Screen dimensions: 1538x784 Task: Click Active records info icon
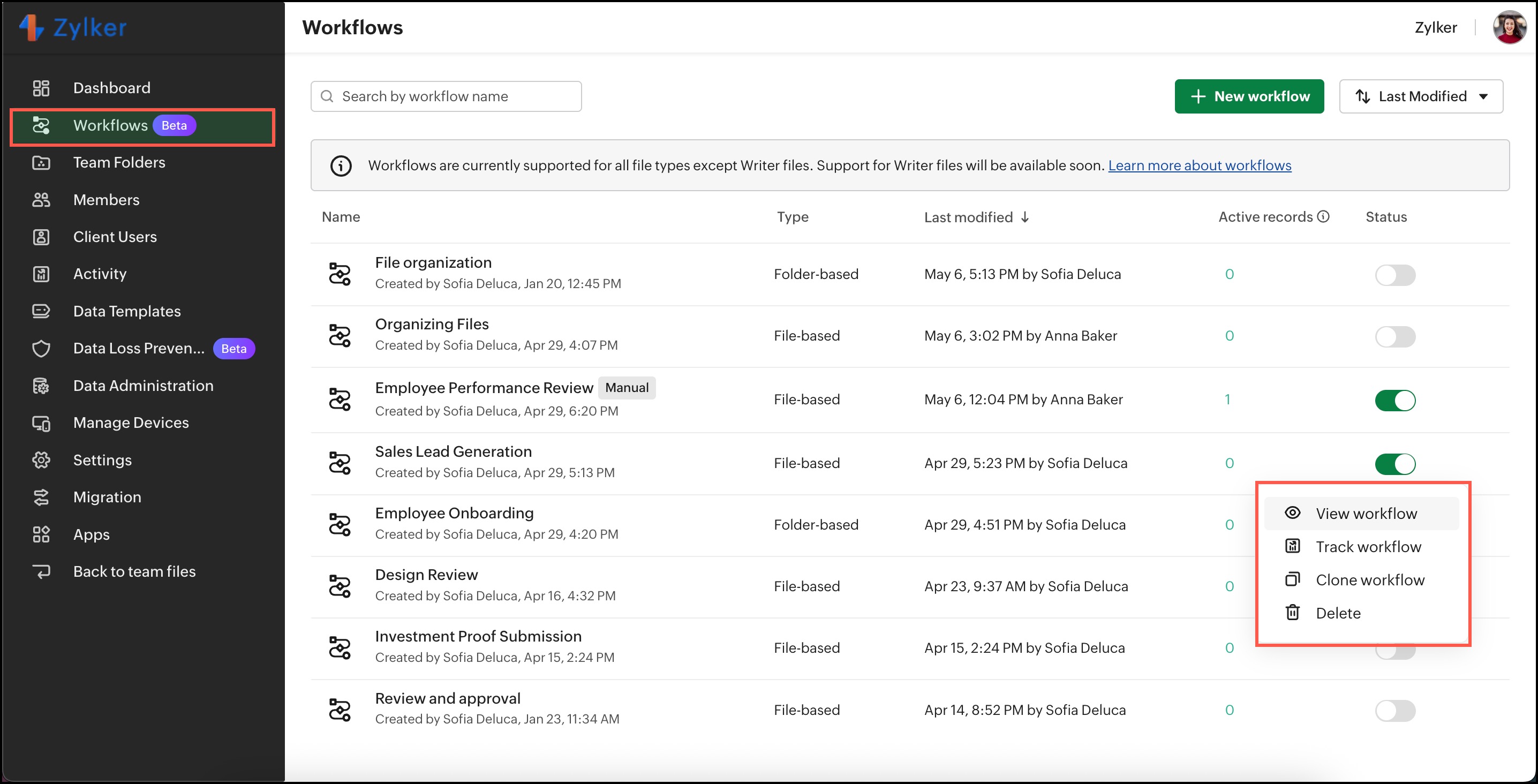(1323, 217)
